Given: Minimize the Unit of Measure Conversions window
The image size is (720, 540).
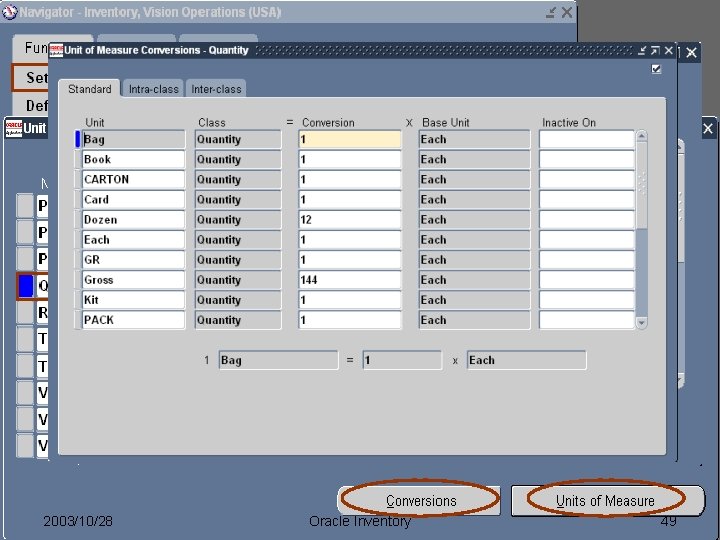Looking at the screenshot, I should pos(641,51).
